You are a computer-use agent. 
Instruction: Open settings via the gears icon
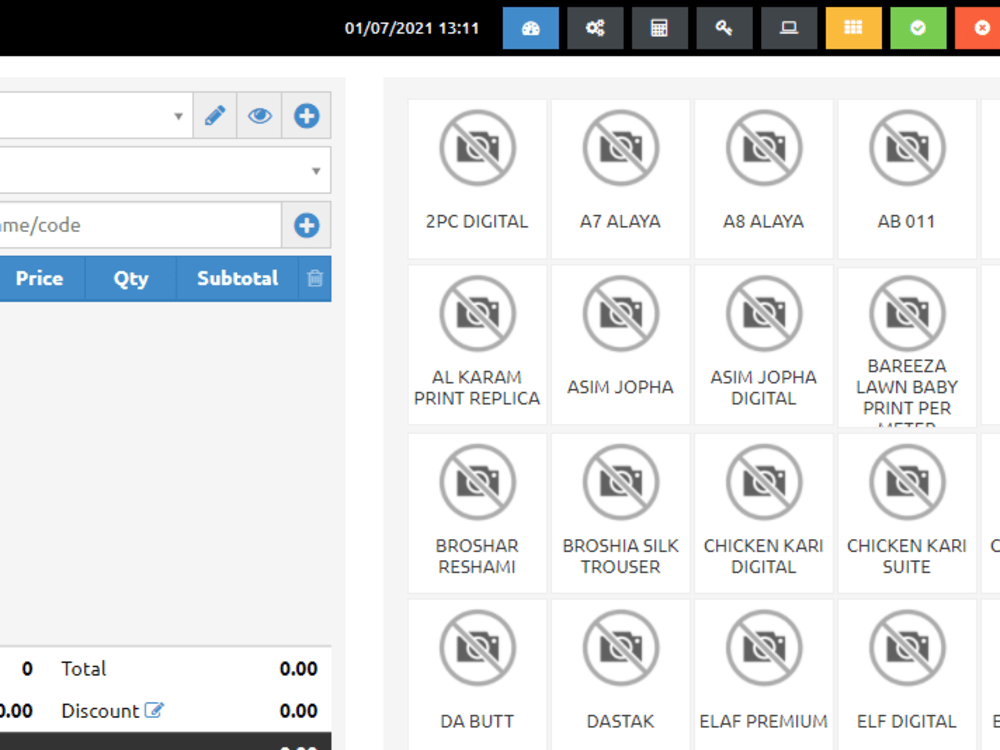[x=595, y=28]
